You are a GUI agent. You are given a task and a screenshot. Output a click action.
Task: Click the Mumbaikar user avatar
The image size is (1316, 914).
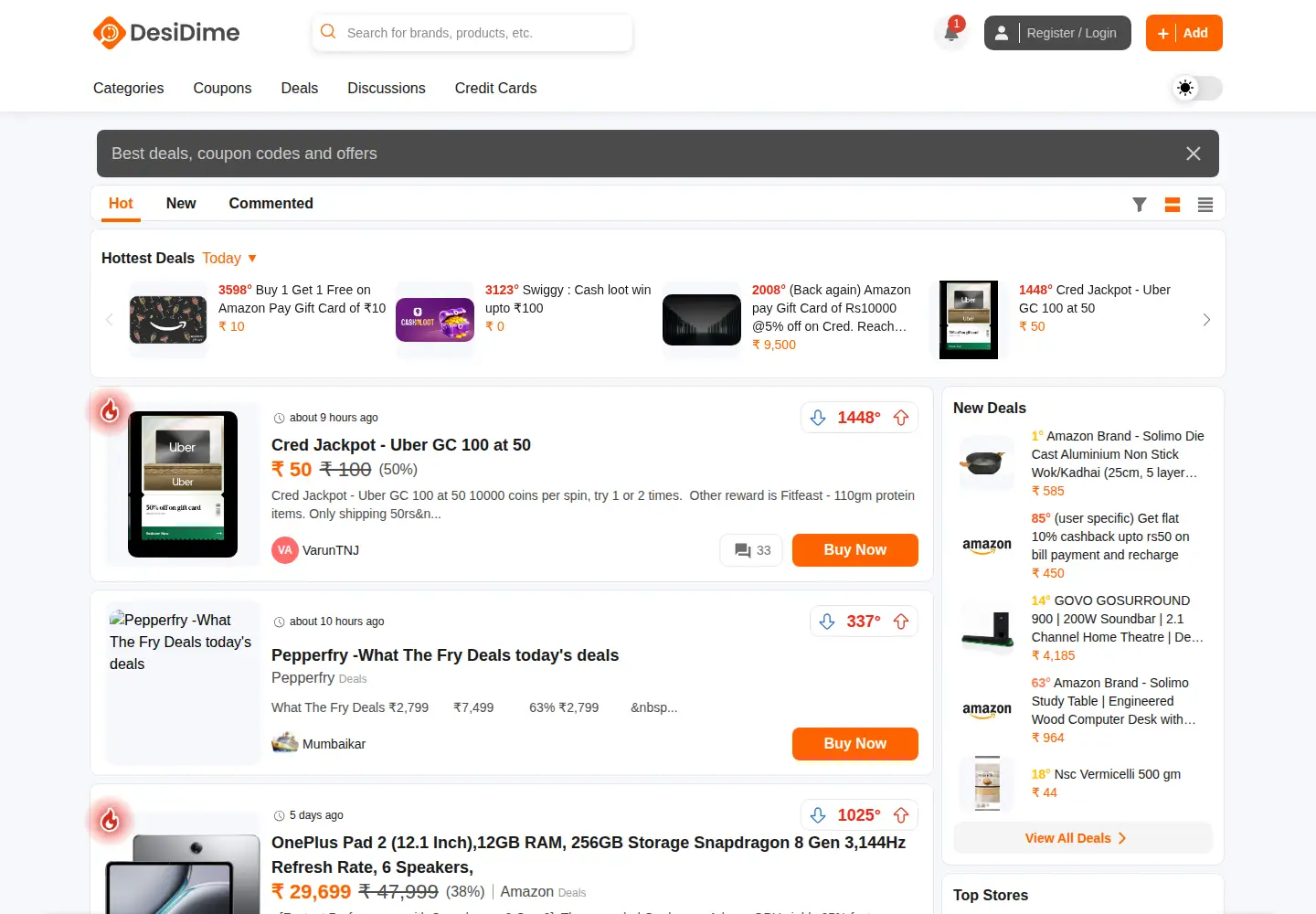coord(285,743)
